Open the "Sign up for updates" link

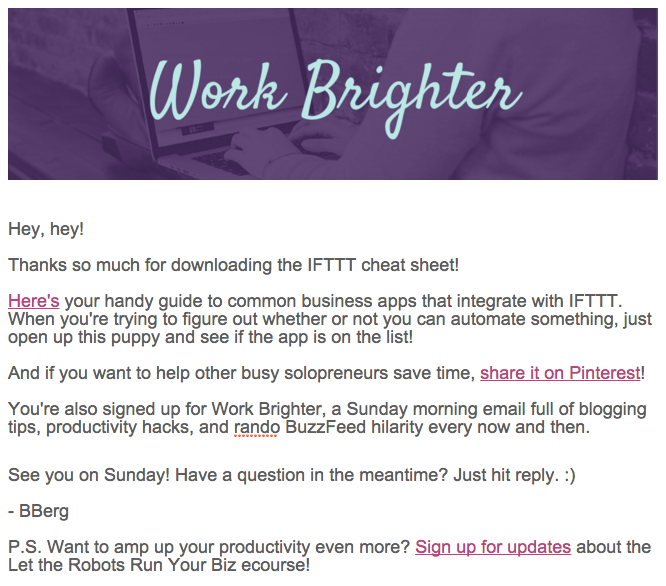click(493, 547)
